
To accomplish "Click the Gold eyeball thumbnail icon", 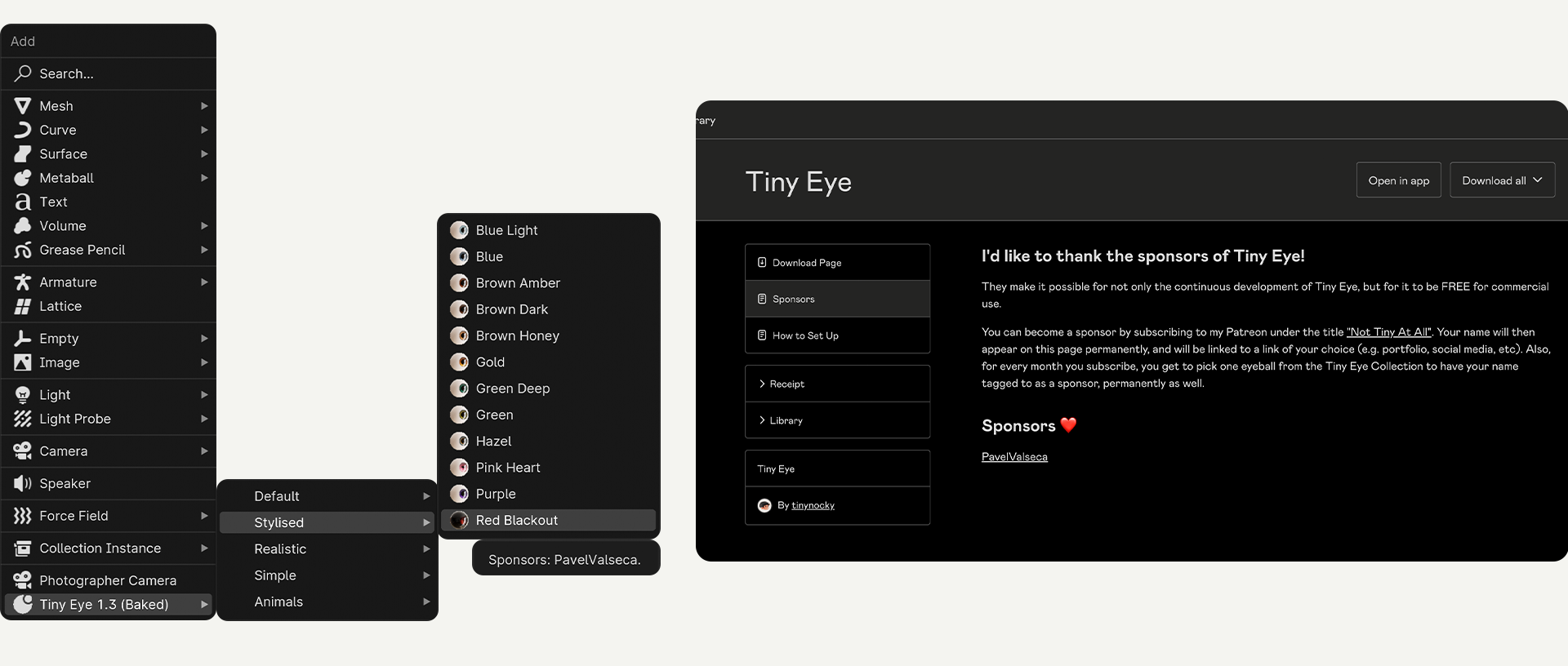I will [x=459, y=362].
